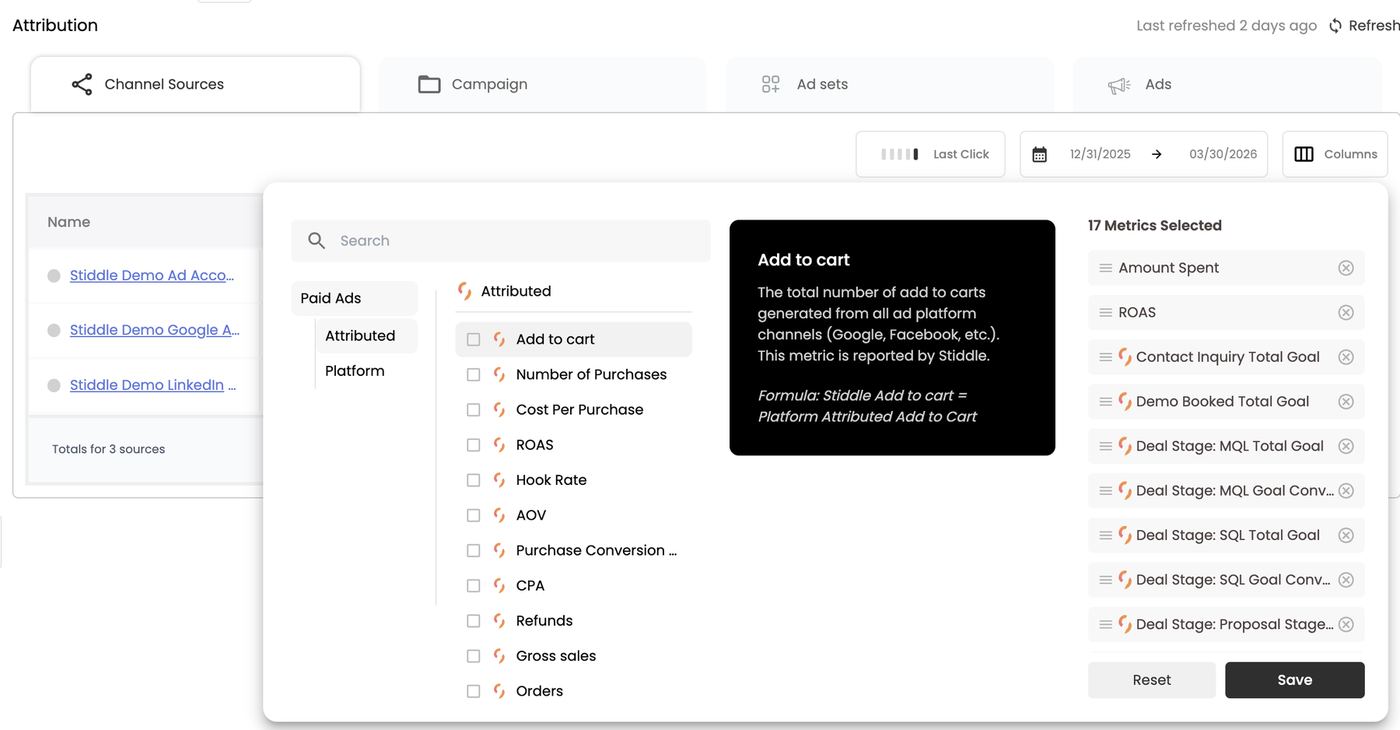1400x730 pixels.
Task: Open the Last Click attribution model dropdown
Action: click(931, 154)
